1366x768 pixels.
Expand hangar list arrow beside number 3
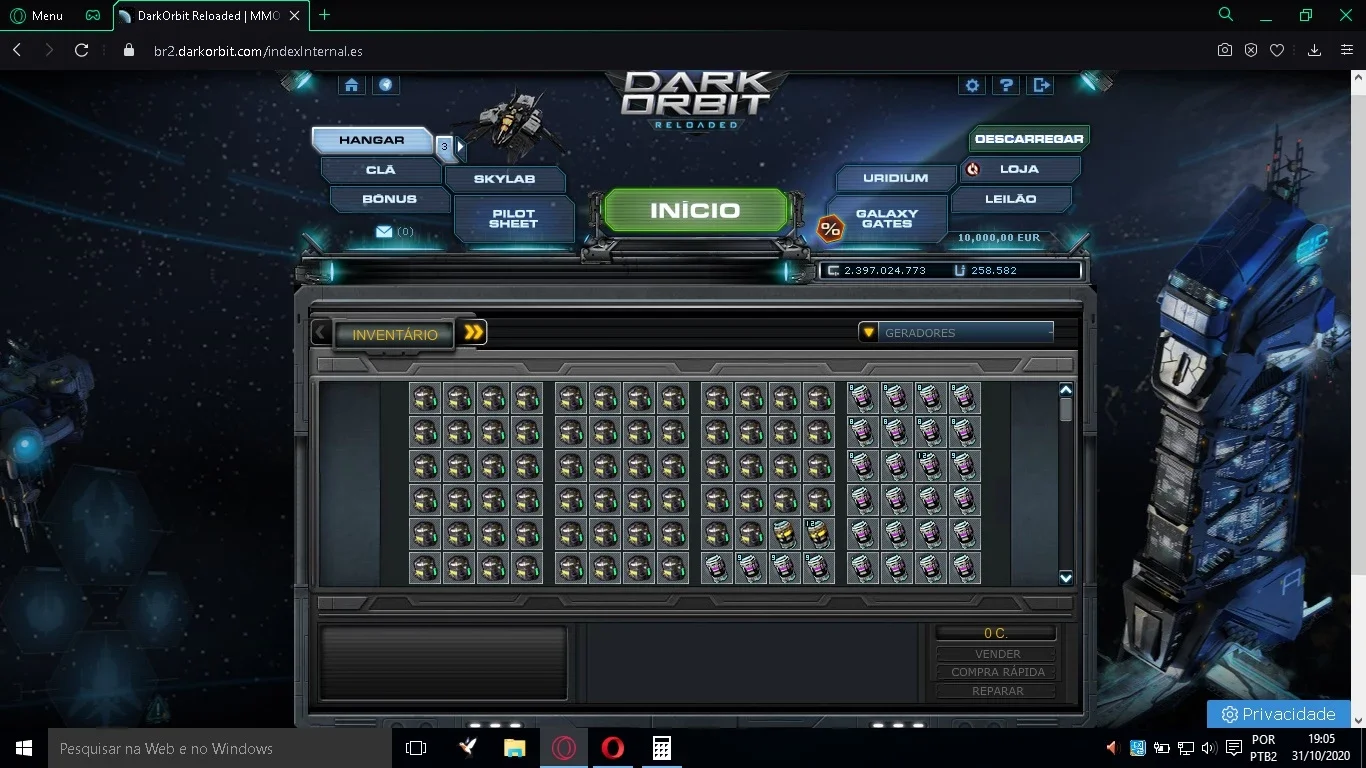pyautogui.click(x=460, y=147)
